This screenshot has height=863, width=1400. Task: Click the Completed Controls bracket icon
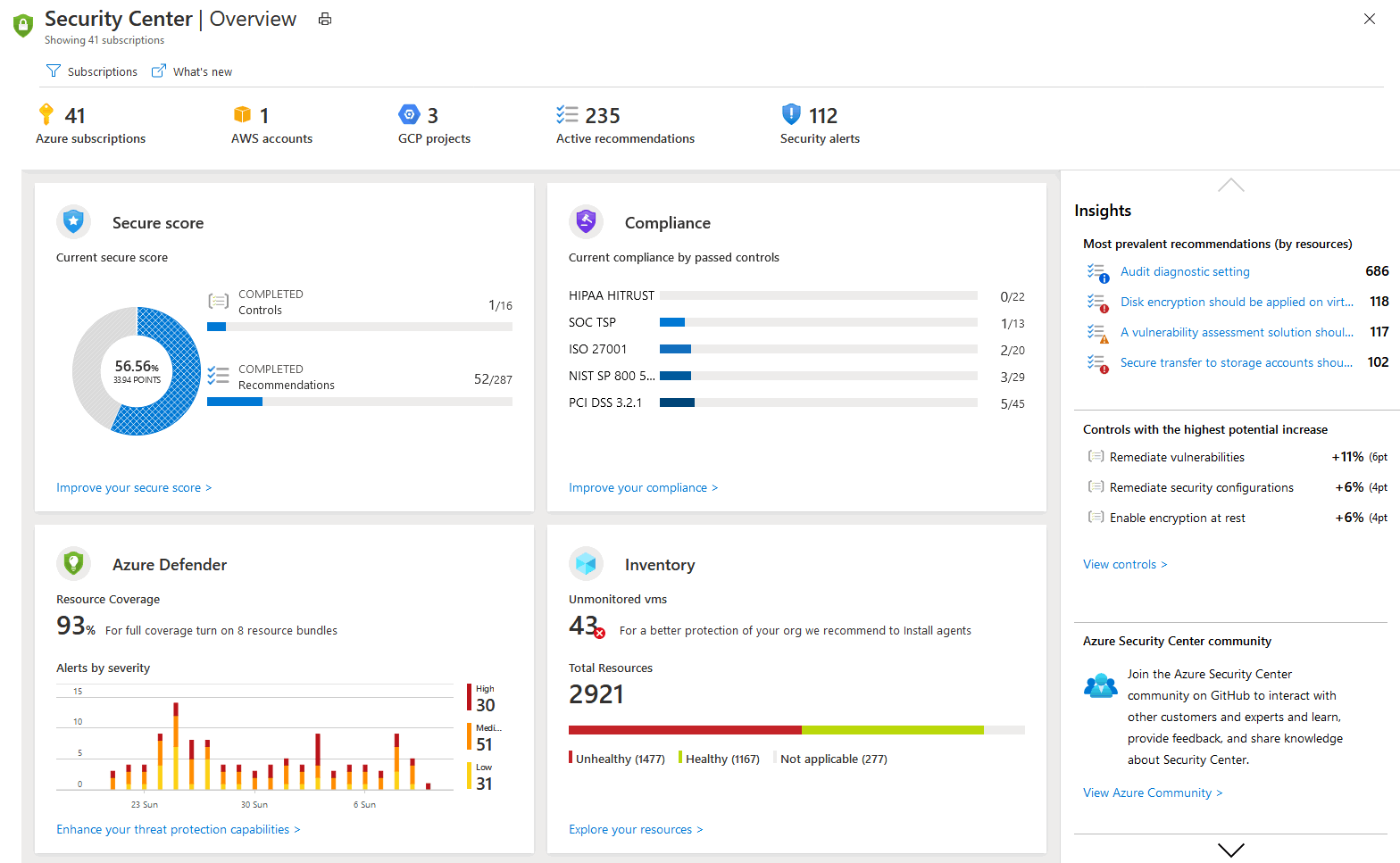219,301
